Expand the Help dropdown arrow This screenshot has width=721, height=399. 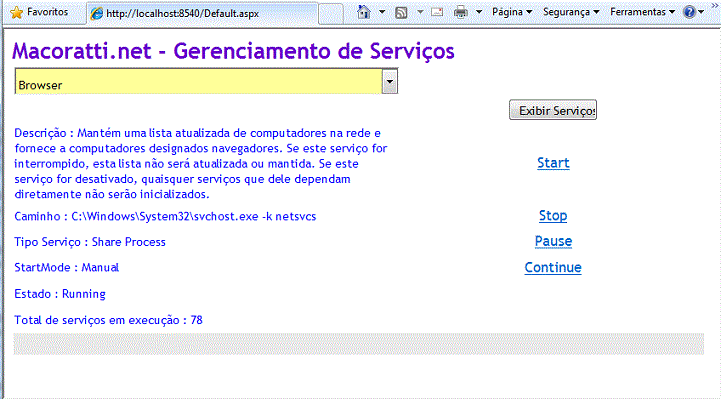click(x=701, y=12)
